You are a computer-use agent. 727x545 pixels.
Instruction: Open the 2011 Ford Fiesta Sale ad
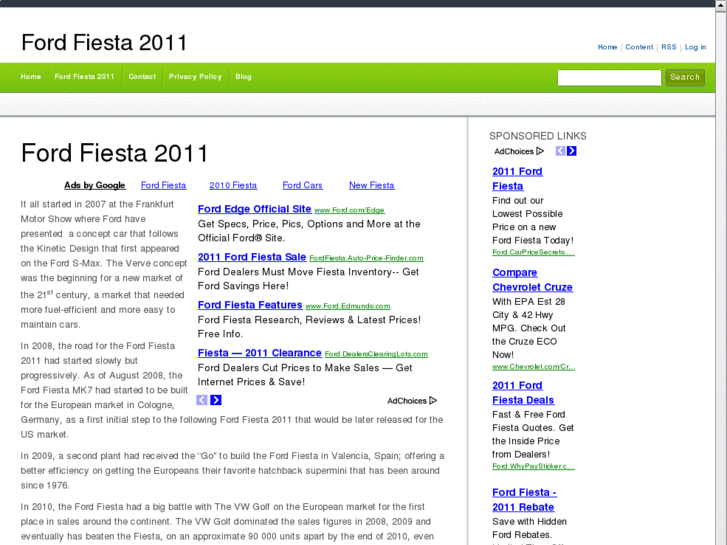(x=252, y=257)
